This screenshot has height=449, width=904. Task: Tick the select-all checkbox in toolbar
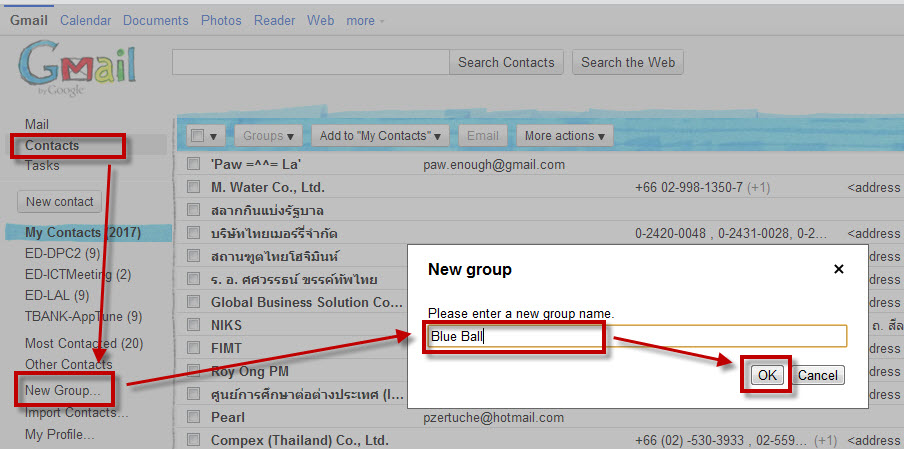tap(197, 136)
